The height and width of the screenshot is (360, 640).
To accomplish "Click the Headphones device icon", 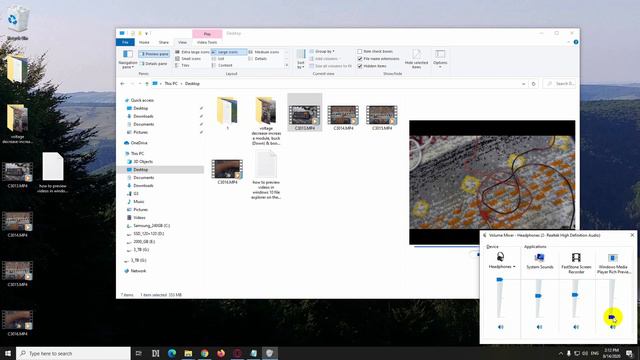I will pos(500,257).
